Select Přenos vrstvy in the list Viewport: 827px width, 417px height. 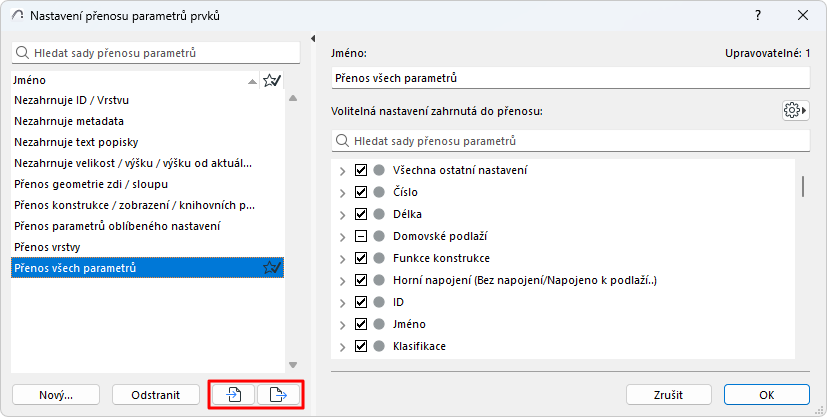pos(47,246)
